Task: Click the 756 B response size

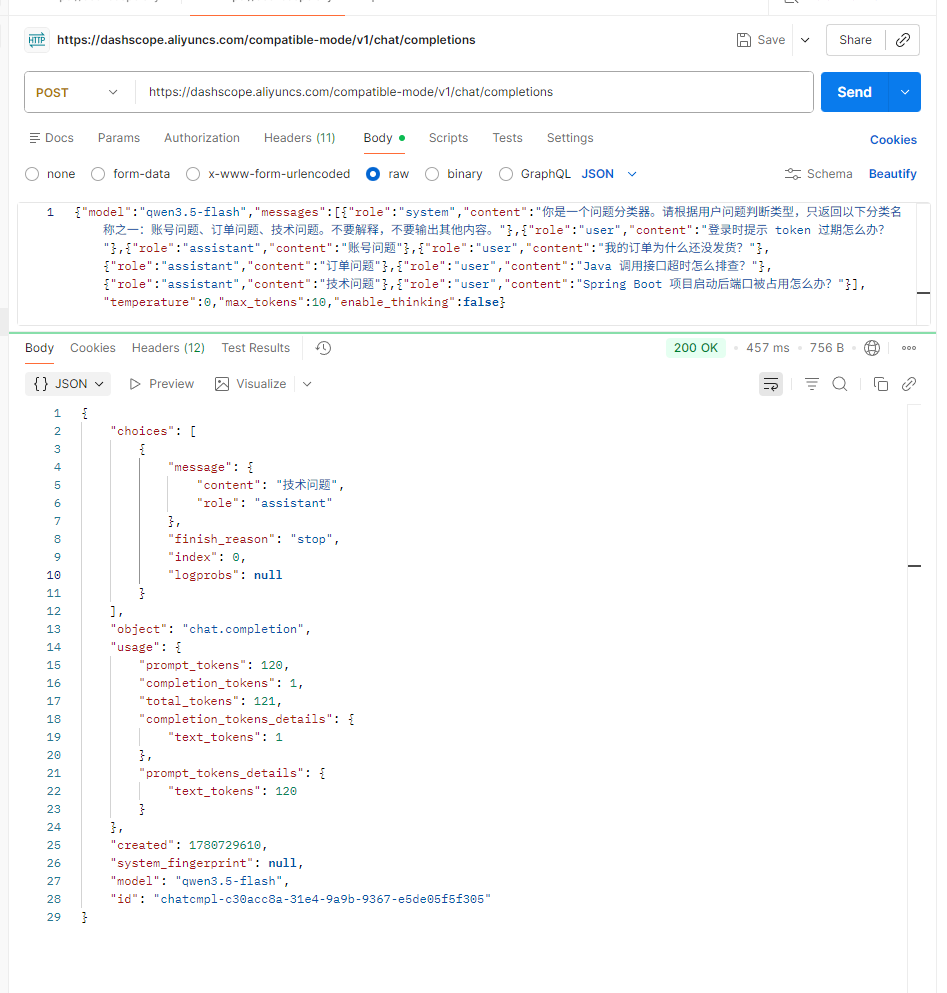Action: pos(827,348)
